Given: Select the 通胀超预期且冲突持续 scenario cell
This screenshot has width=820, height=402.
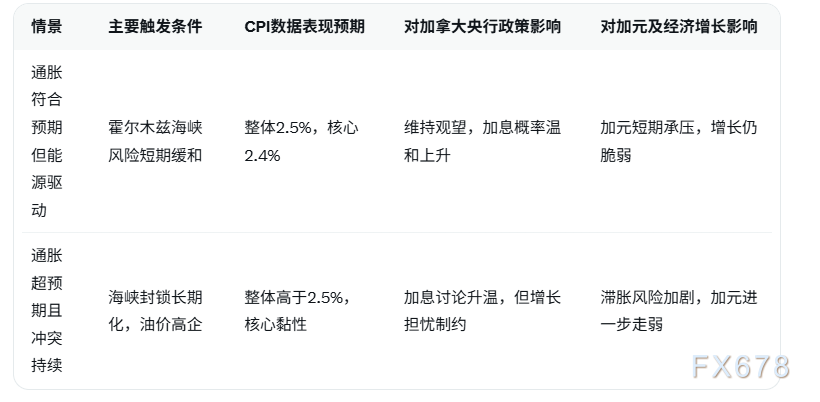Looking at the screenshot, I should (x=46, y=310).
